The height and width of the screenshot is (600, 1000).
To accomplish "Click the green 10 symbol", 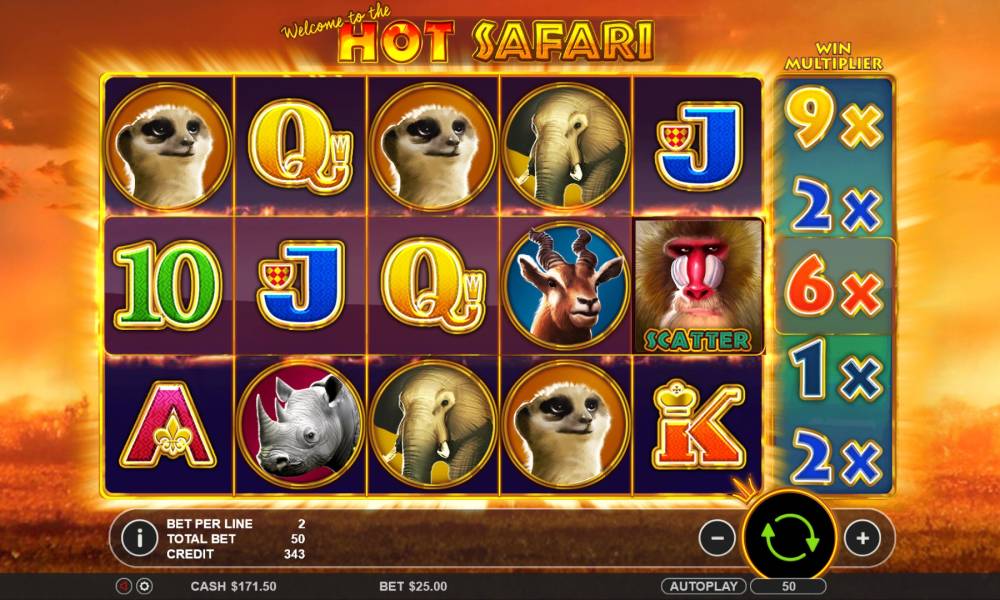I will click(168, 285).
